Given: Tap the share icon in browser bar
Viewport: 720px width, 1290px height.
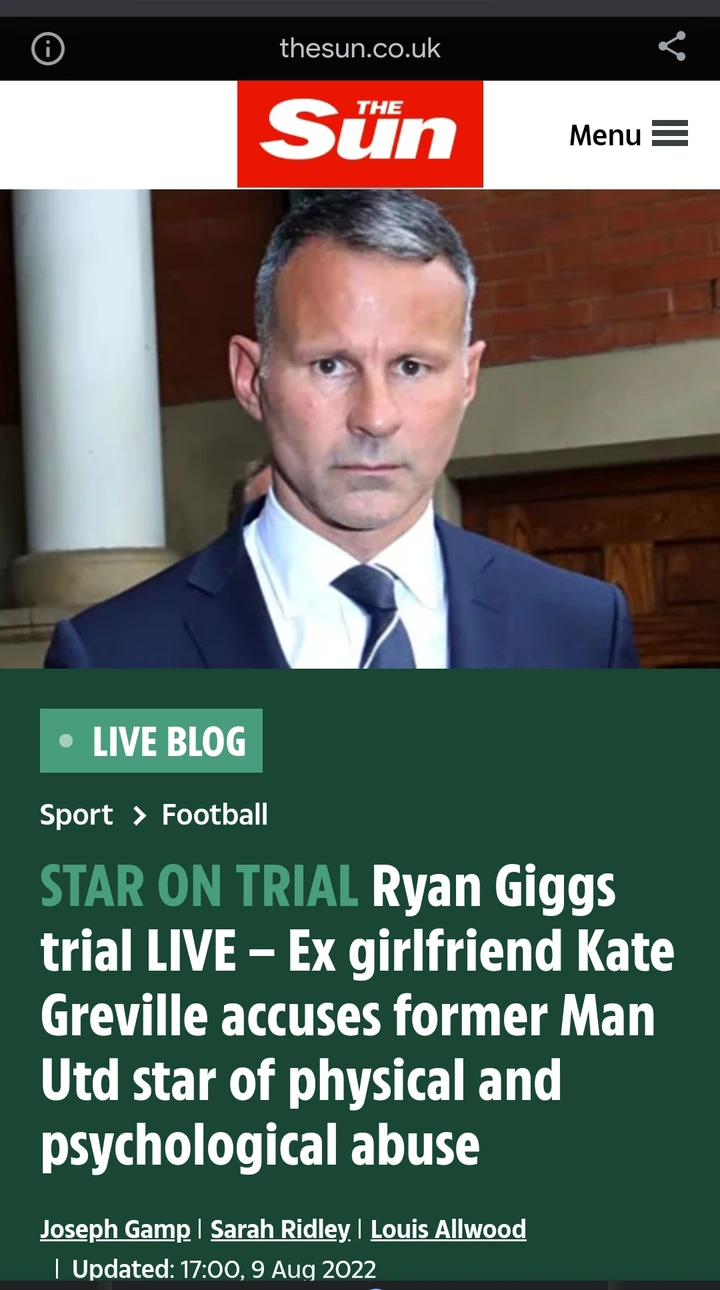Looking at the screenshot, I should pyautogui.click(x=672, y=46).
